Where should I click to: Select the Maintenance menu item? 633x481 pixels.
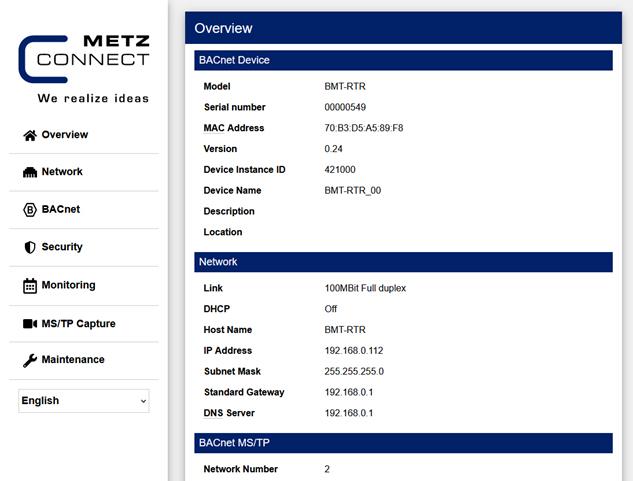[x=73, y=359]
